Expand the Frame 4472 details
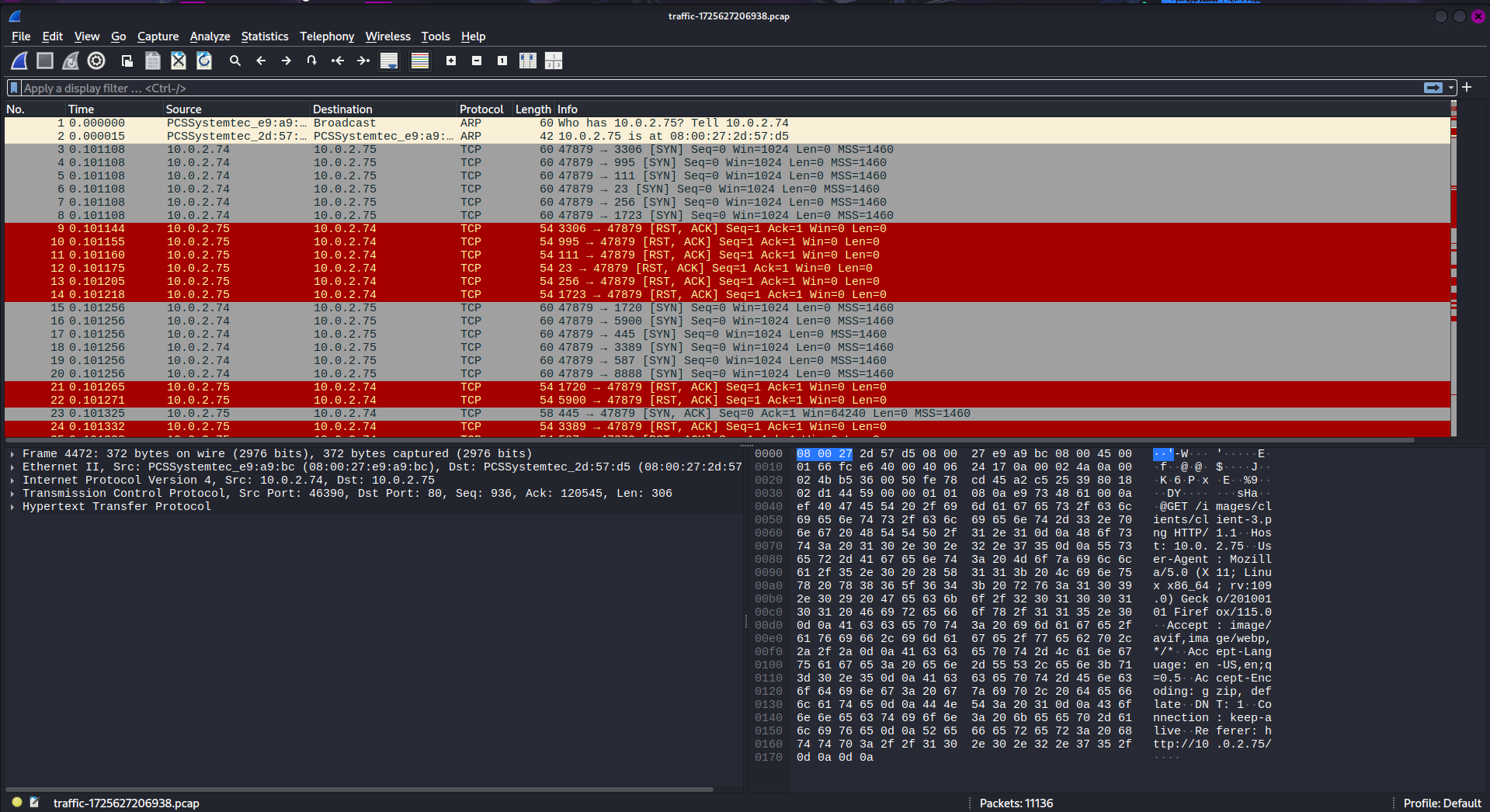Image resolution: width=1490 pixels, height=812 pixels. pos(12,454)
